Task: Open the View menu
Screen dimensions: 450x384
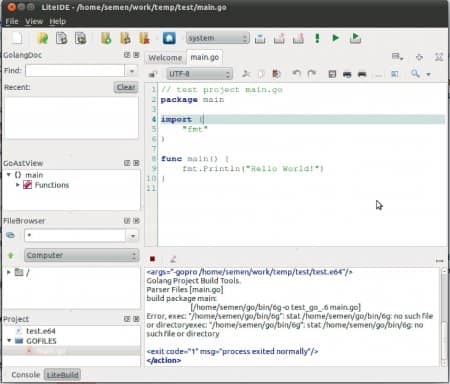Action: (x=34, y=21)
